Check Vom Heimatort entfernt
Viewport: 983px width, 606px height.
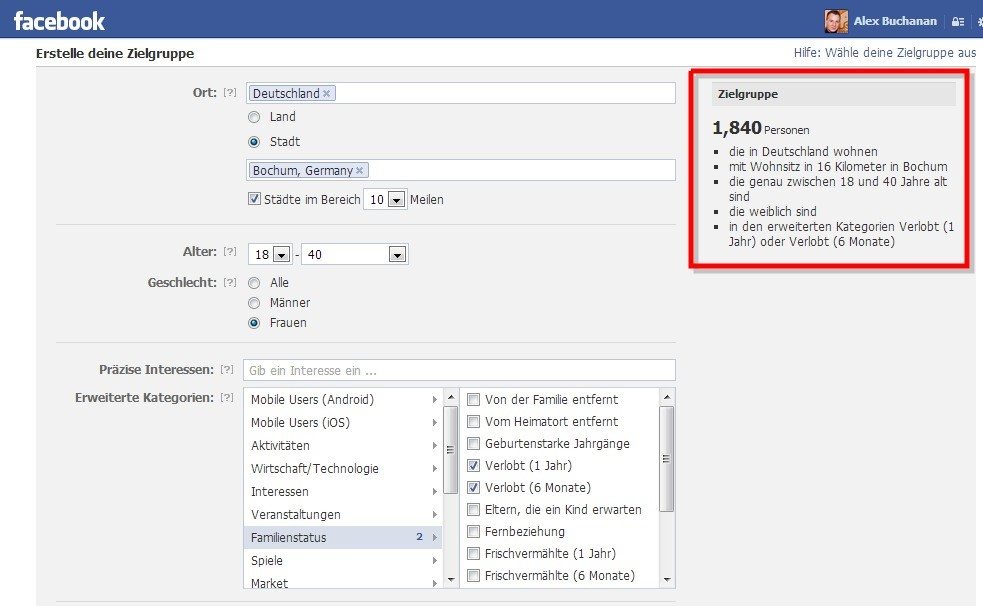click(x=473, y=421)
